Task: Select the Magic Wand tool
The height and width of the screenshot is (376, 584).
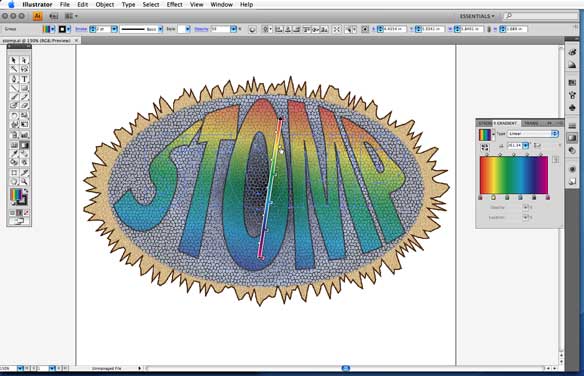Action: coord(14,69)
